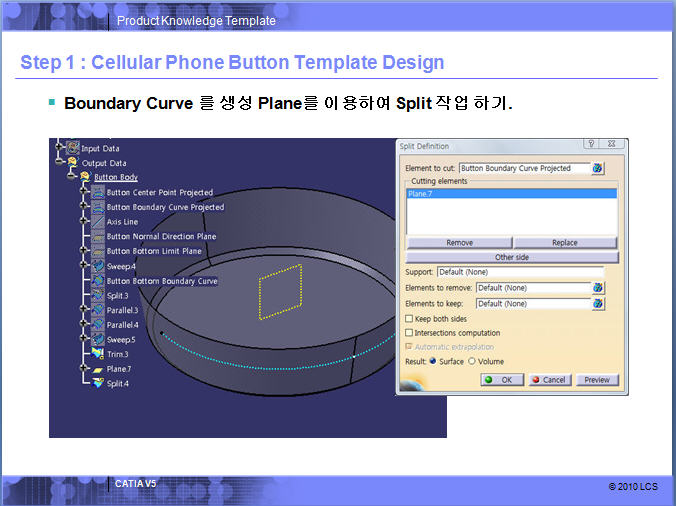Select the Trim.3 feature icon

98,354
